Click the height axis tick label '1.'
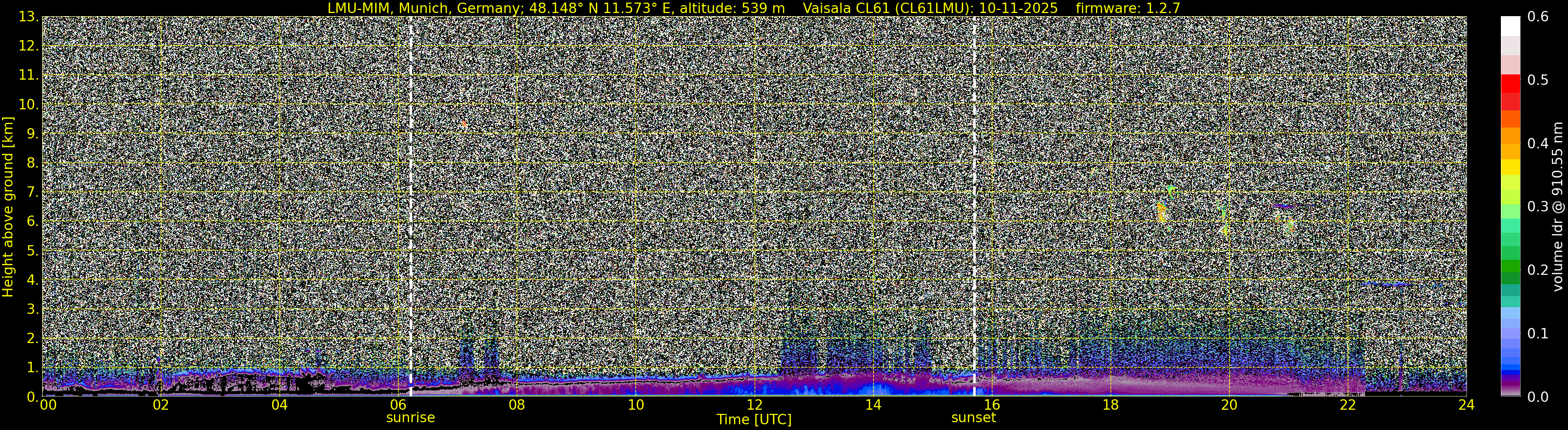Image resolution: width=1568 pixels, height=430 pixels. coord(32,368)
